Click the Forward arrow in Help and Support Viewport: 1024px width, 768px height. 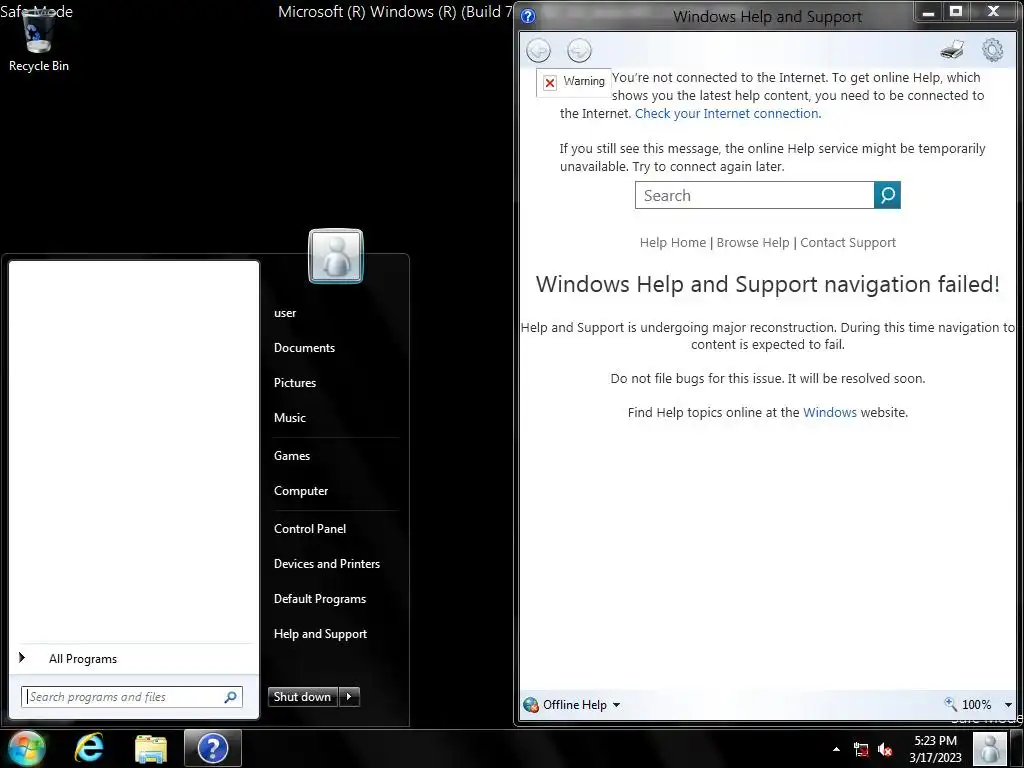[x=579, y=50]
